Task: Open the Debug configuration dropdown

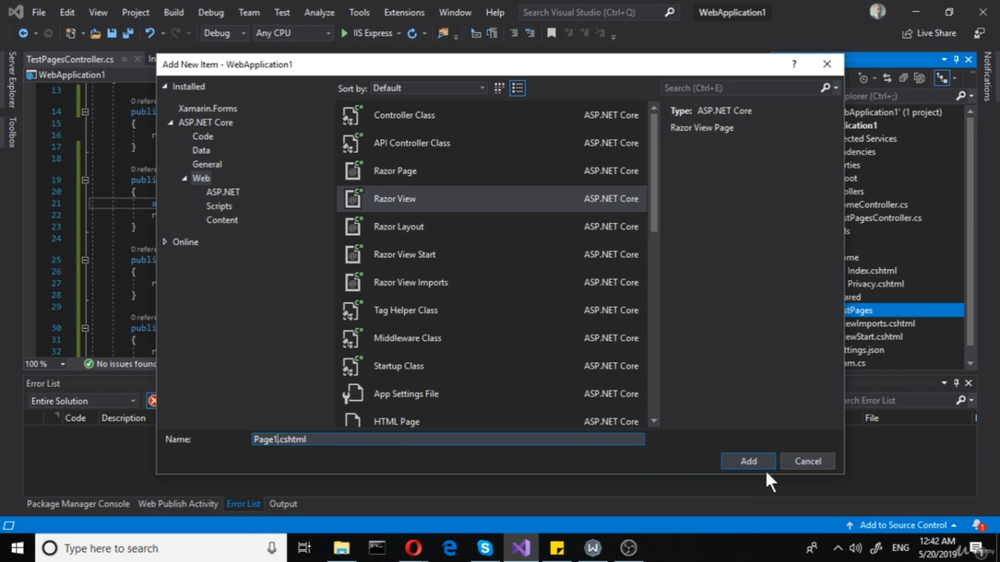Action: coord(224,33)
